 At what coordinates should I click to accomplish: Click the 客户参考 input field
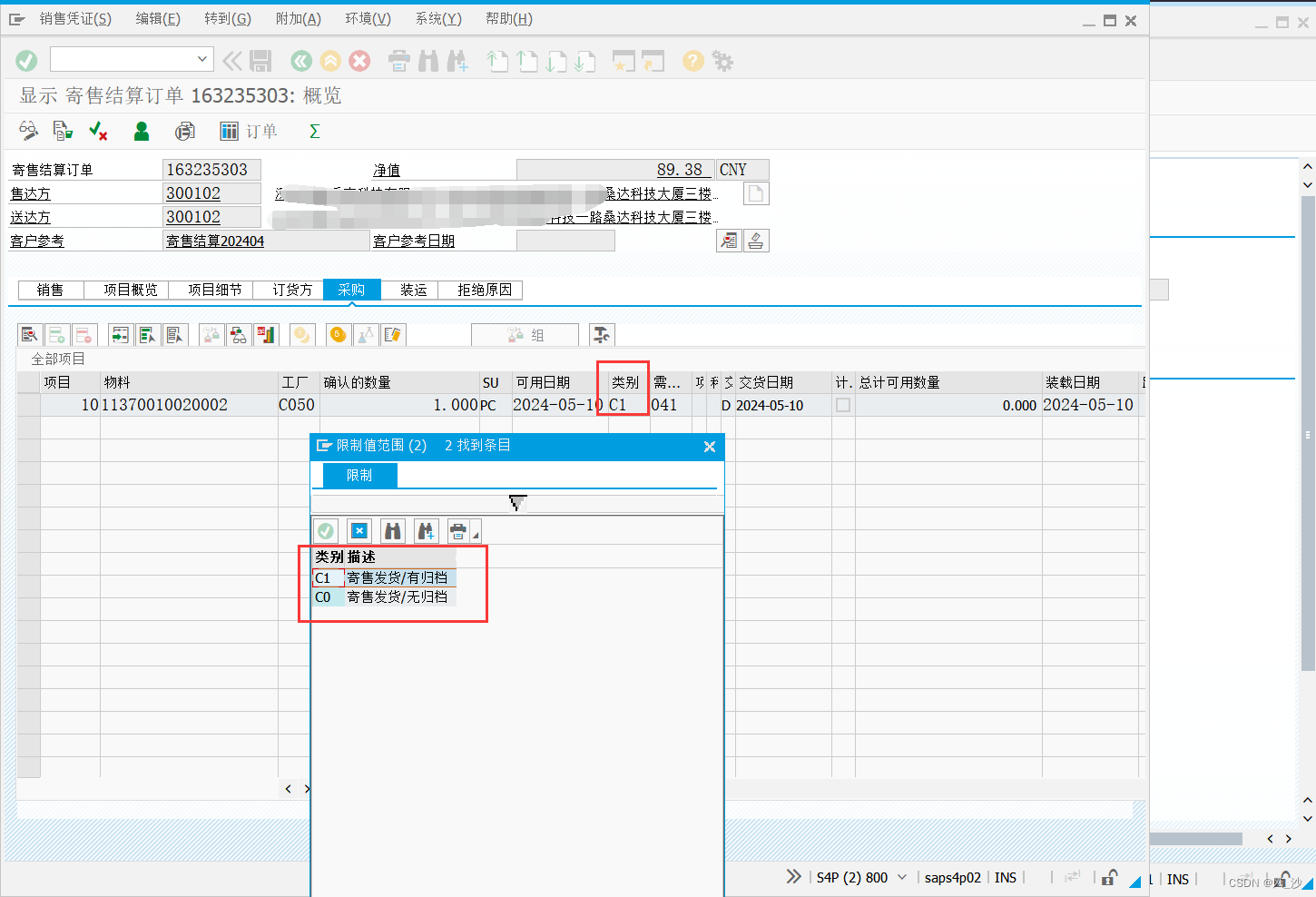point(265,240)
